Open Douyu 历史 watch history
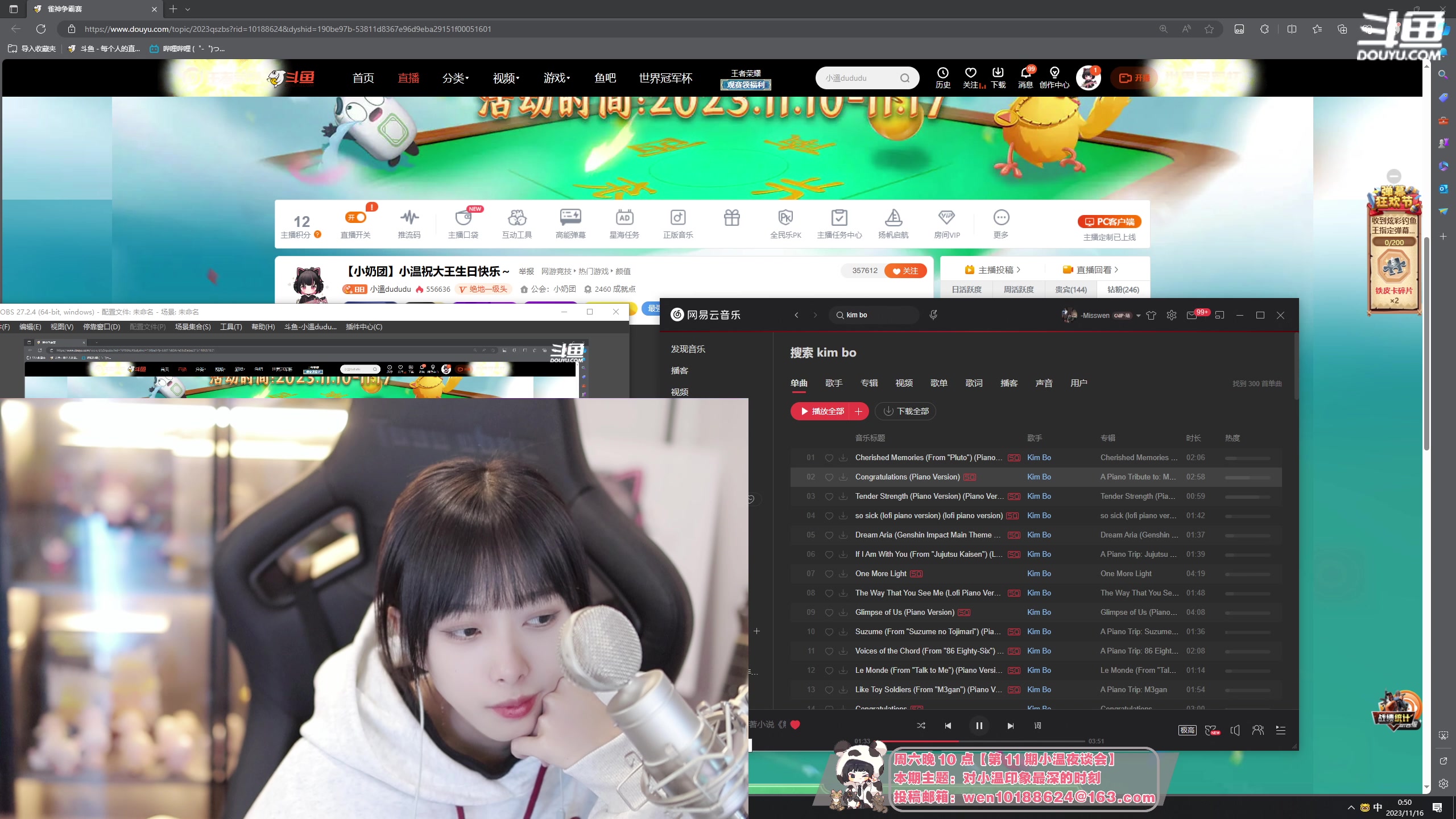The width and height of the screenshot is (1456, 819). [943, 78]
